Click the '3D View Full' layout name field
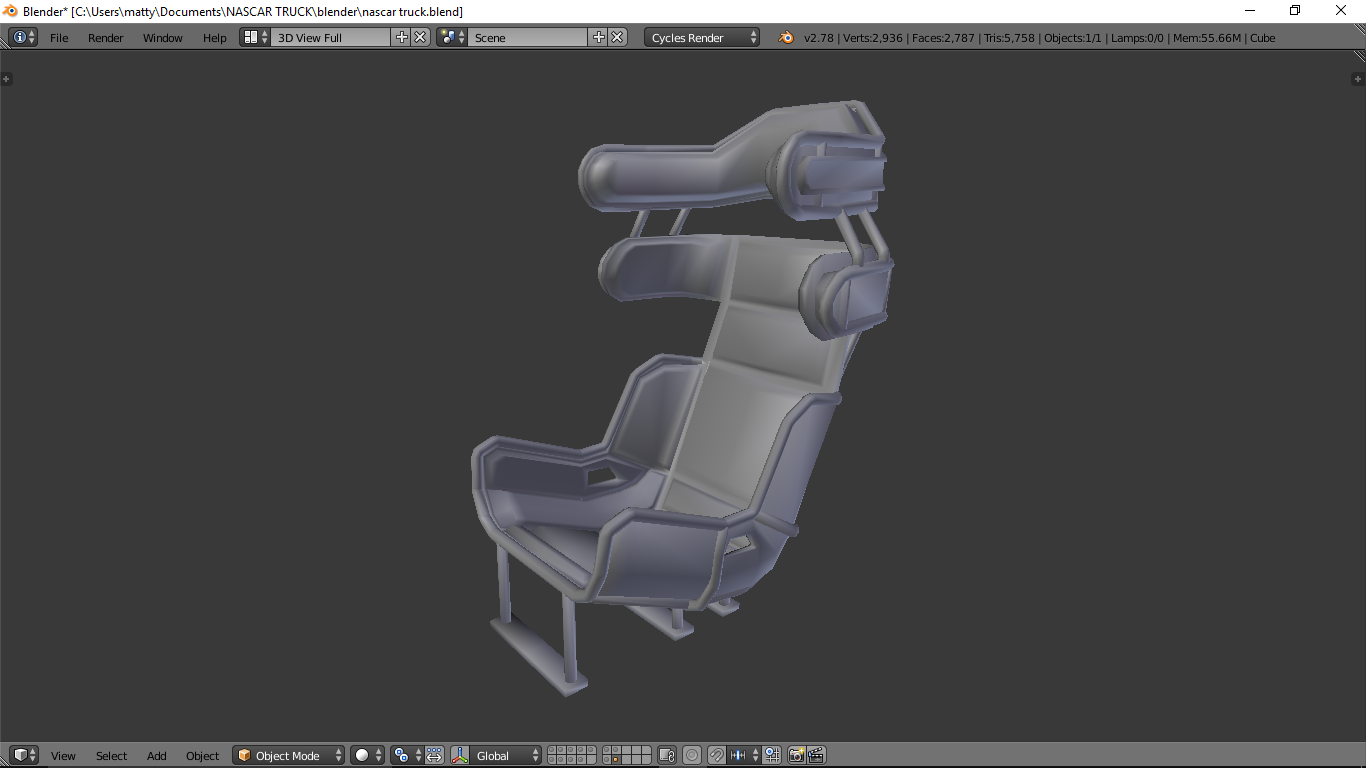The image size is (1366, 768). pos(331,37)
